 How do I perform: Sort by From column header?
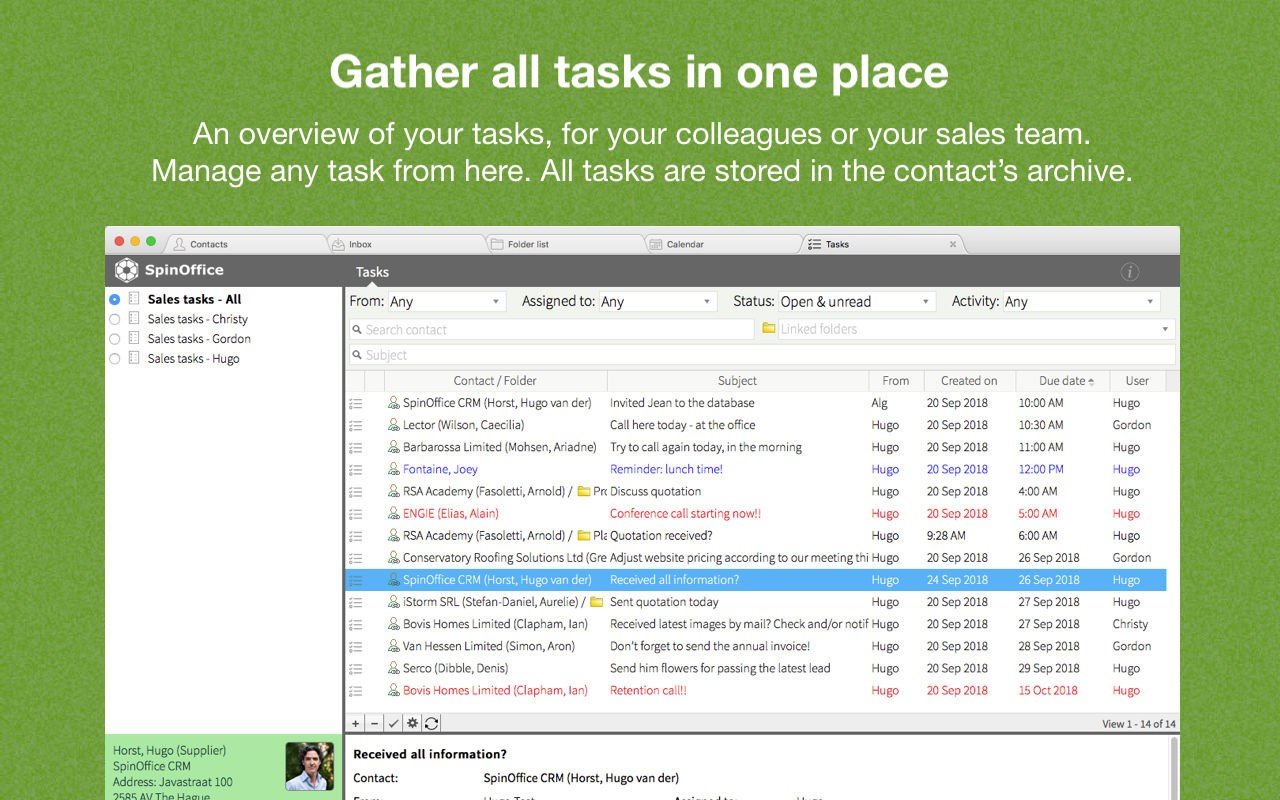click(x=895, y=381)
